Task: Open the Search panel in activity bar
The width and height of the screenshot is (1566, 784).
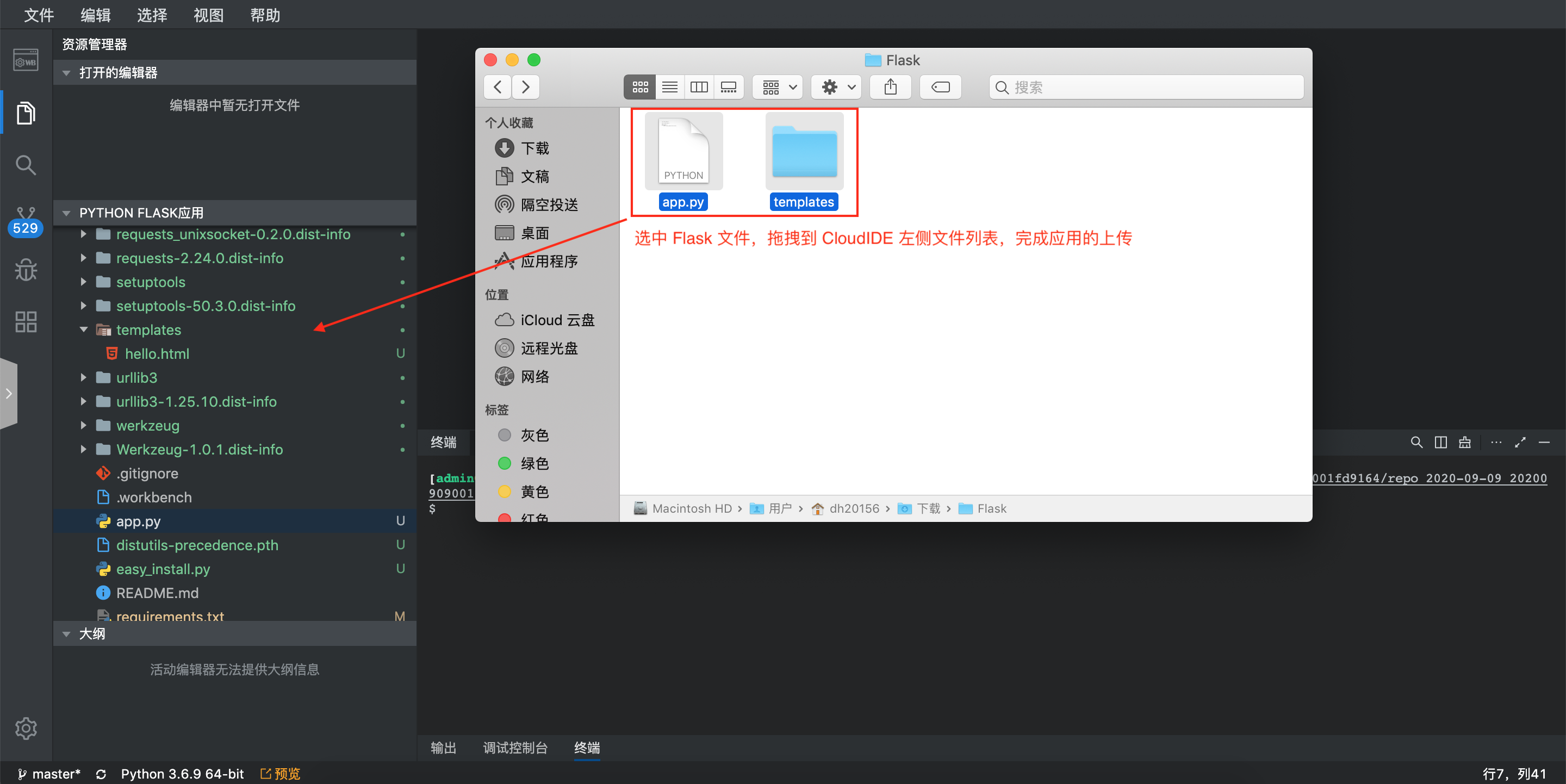Action: coord(26,165)
